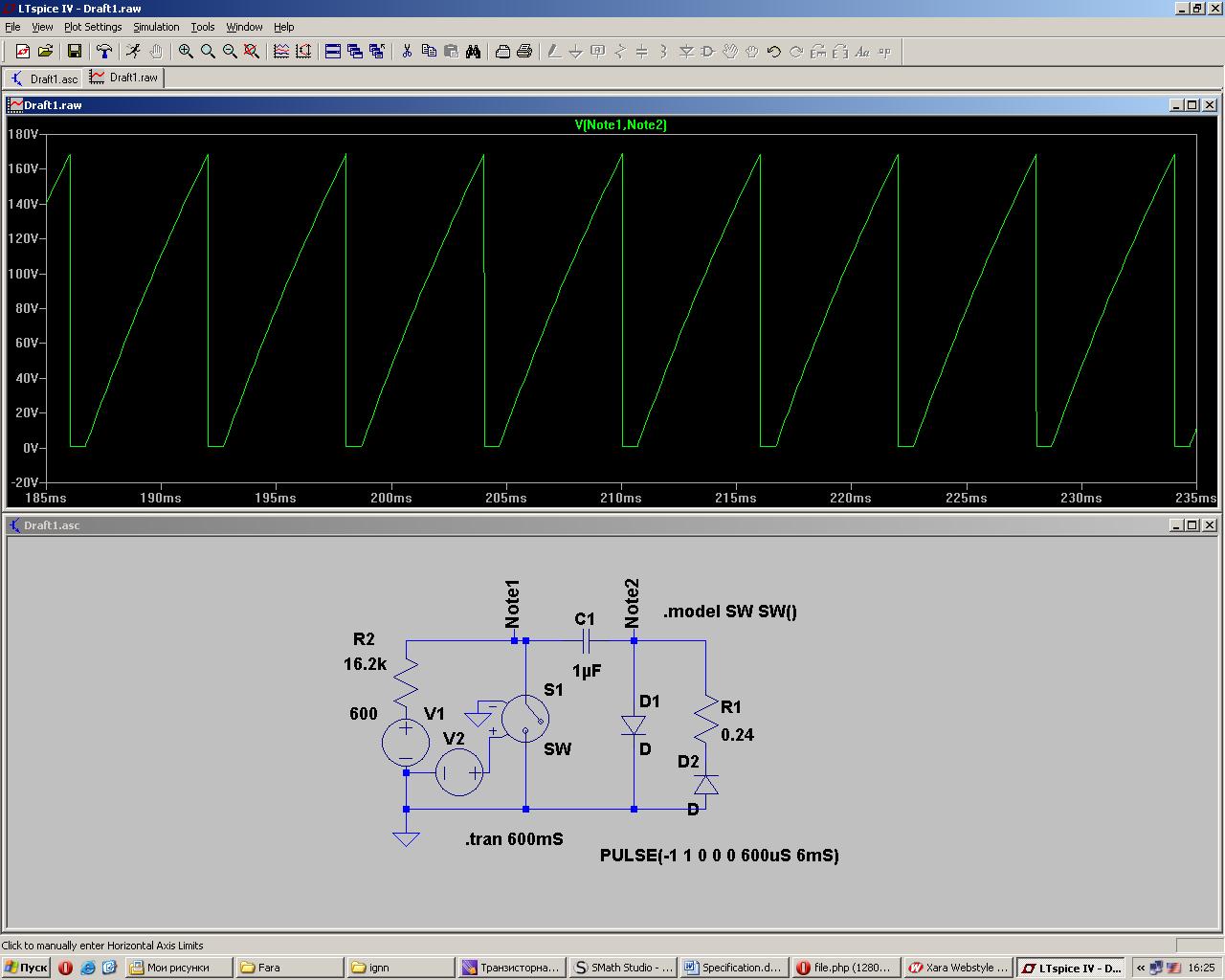The height and width of the screenshot is (980, 1225).
Task: Click the Zoom to Fit icon
Action: 252,52
